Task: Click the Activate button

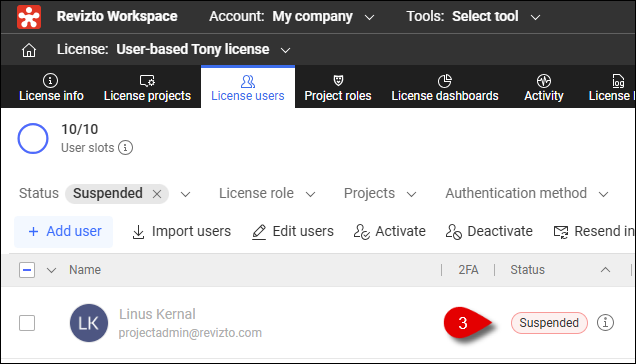Action: [x=389, y=231]
